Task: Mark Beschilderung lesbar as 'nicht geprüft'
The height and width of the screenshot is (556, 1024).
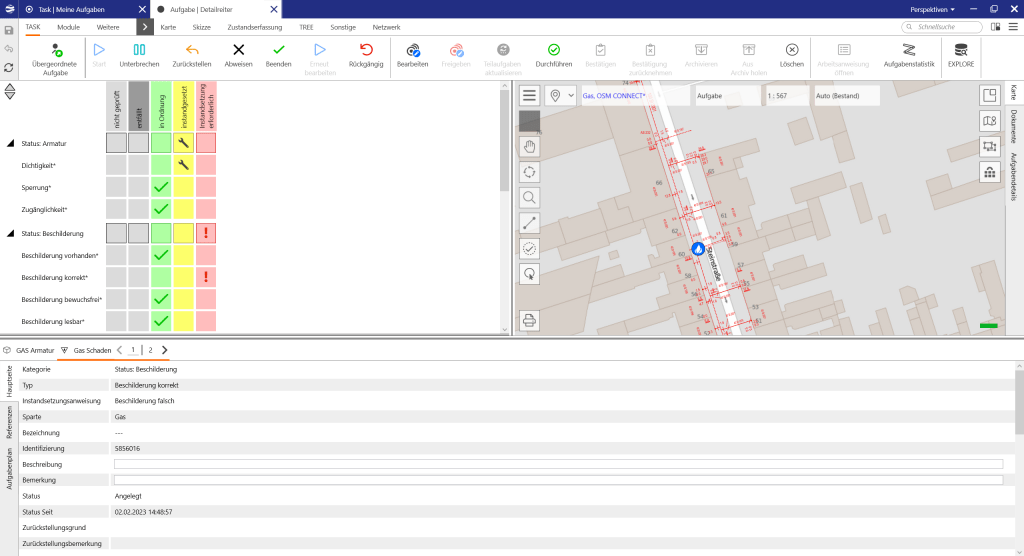Action: coord(116,321)
